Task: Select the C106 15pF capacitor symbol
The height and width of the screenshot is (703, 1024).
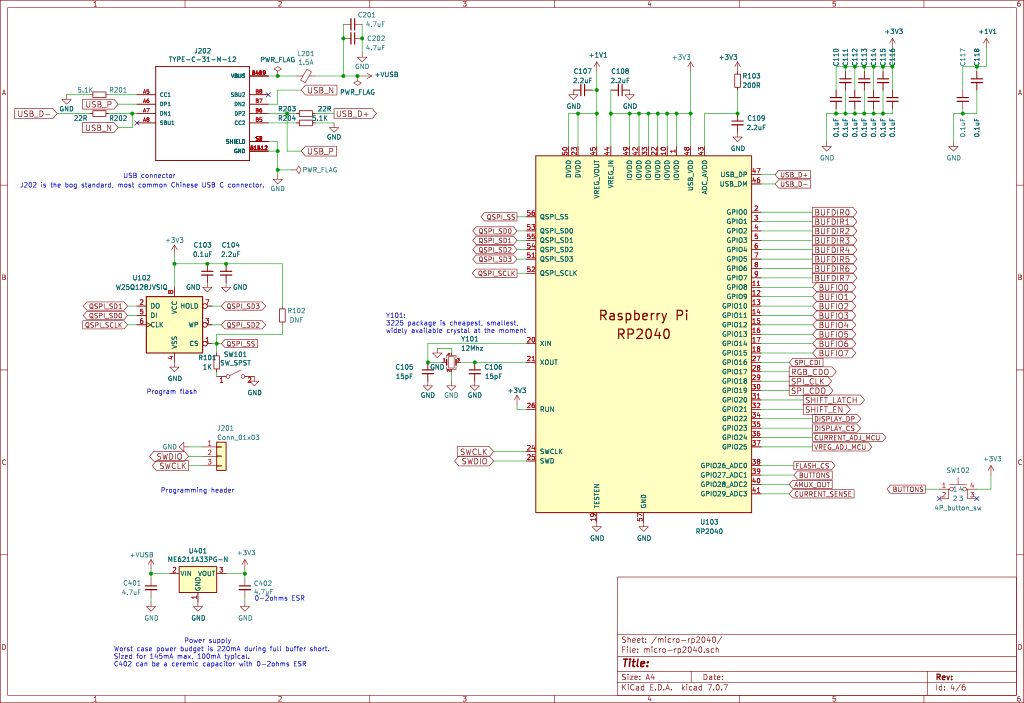Action: point(475,372)
